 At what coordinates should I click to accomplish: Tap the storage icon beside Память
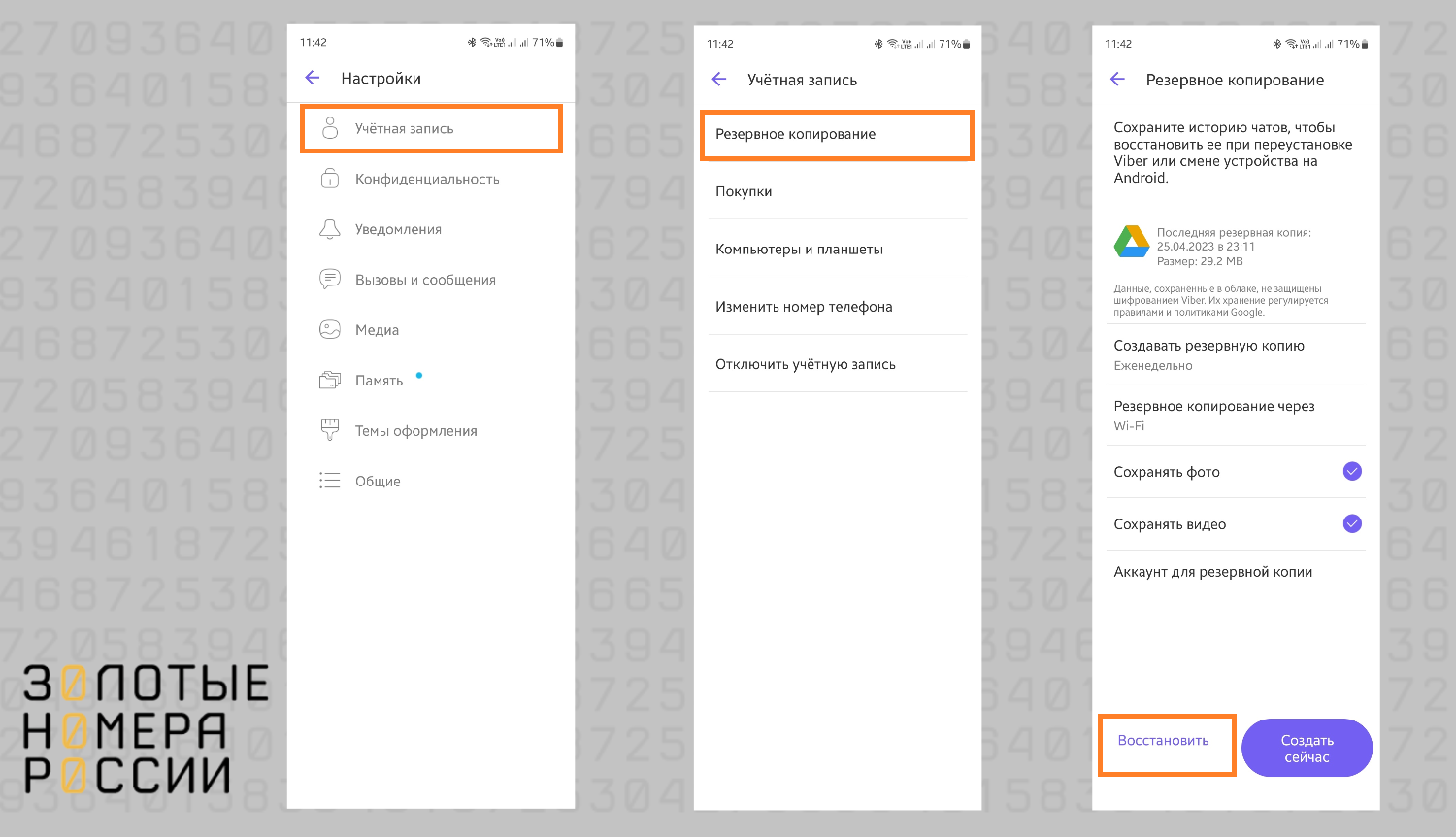click(x=330, y=381)
